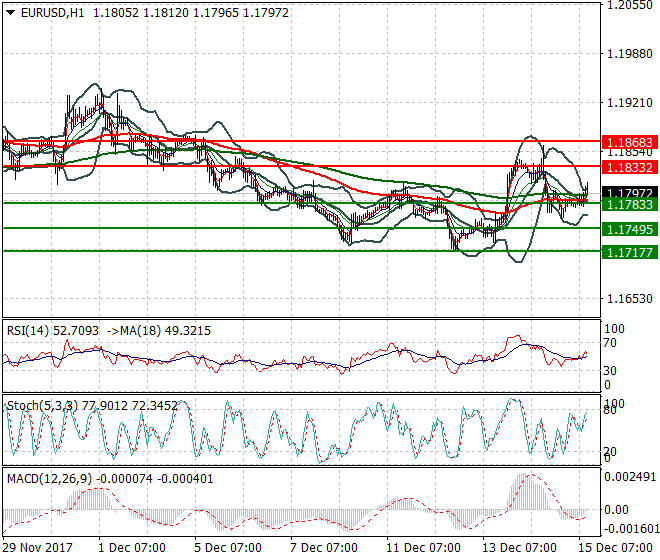
Task: Select the green 1.17495 support price label
Action: (x=630, y=229)
